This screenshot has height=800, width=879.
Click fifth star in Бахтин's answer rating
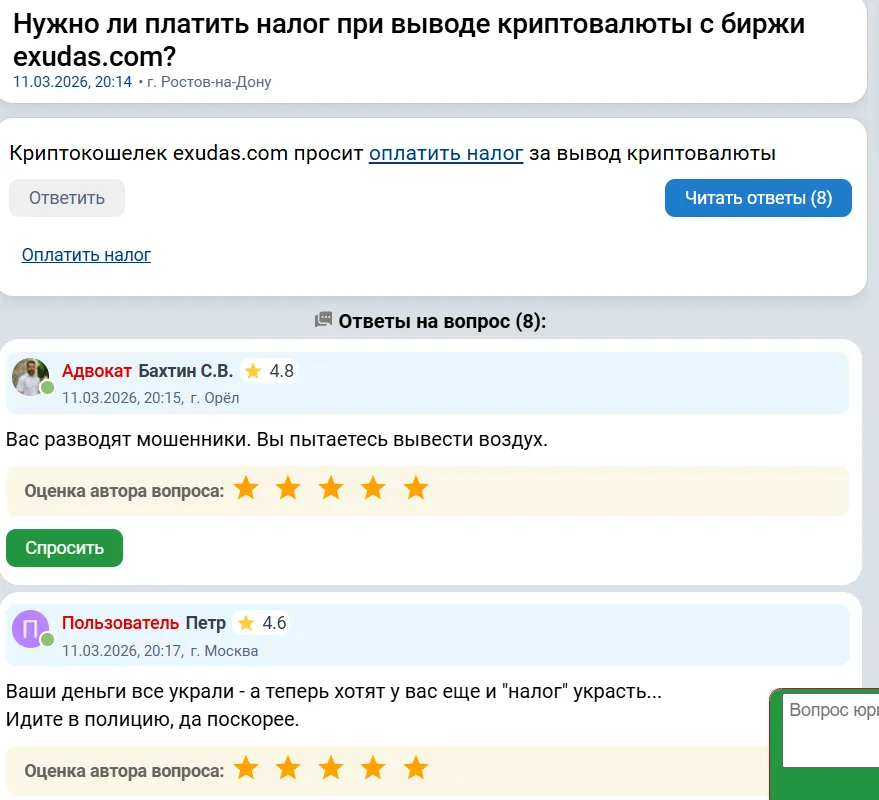tap(416, 488)
